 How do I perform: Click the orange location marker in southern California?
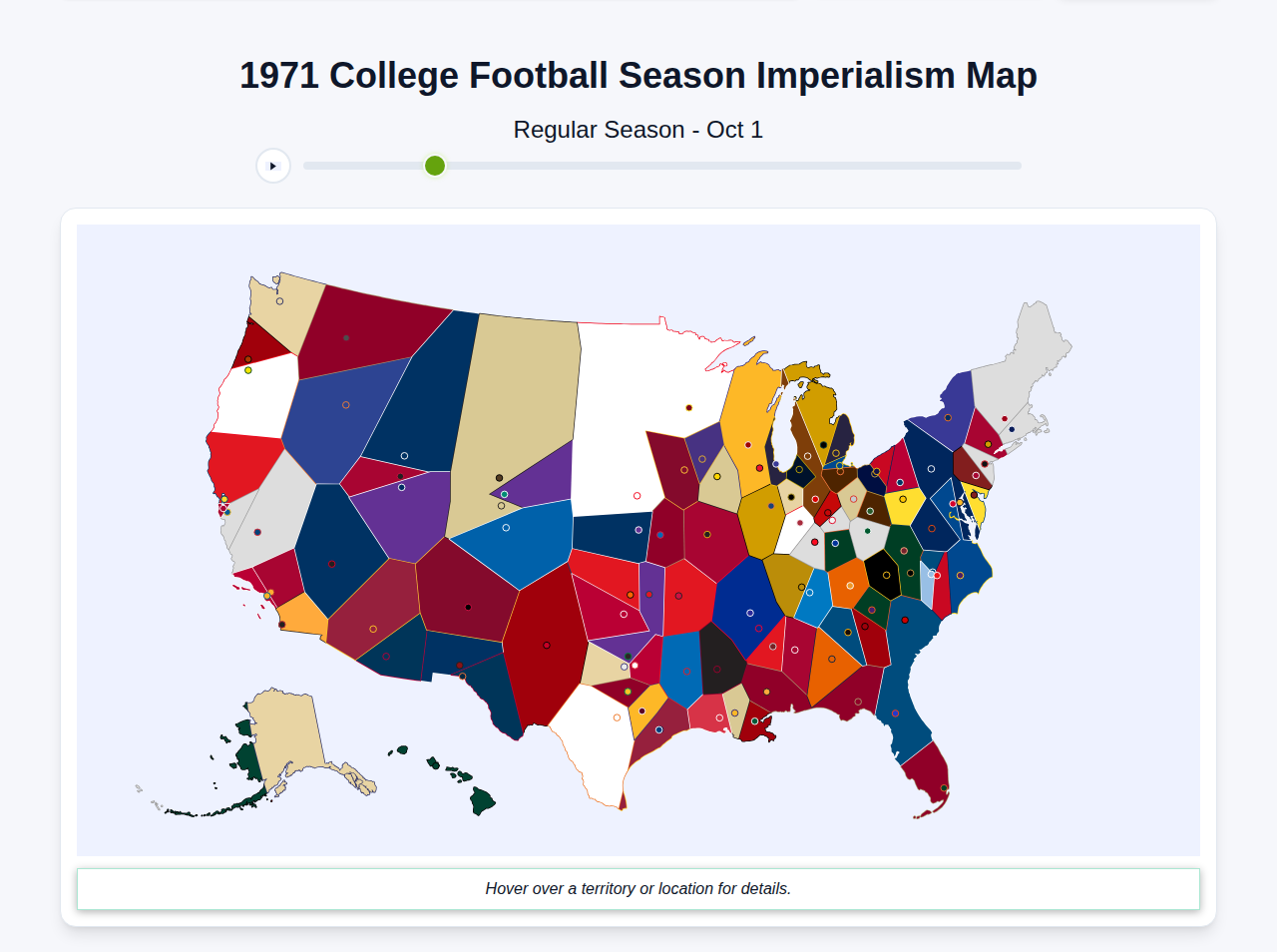269,594
